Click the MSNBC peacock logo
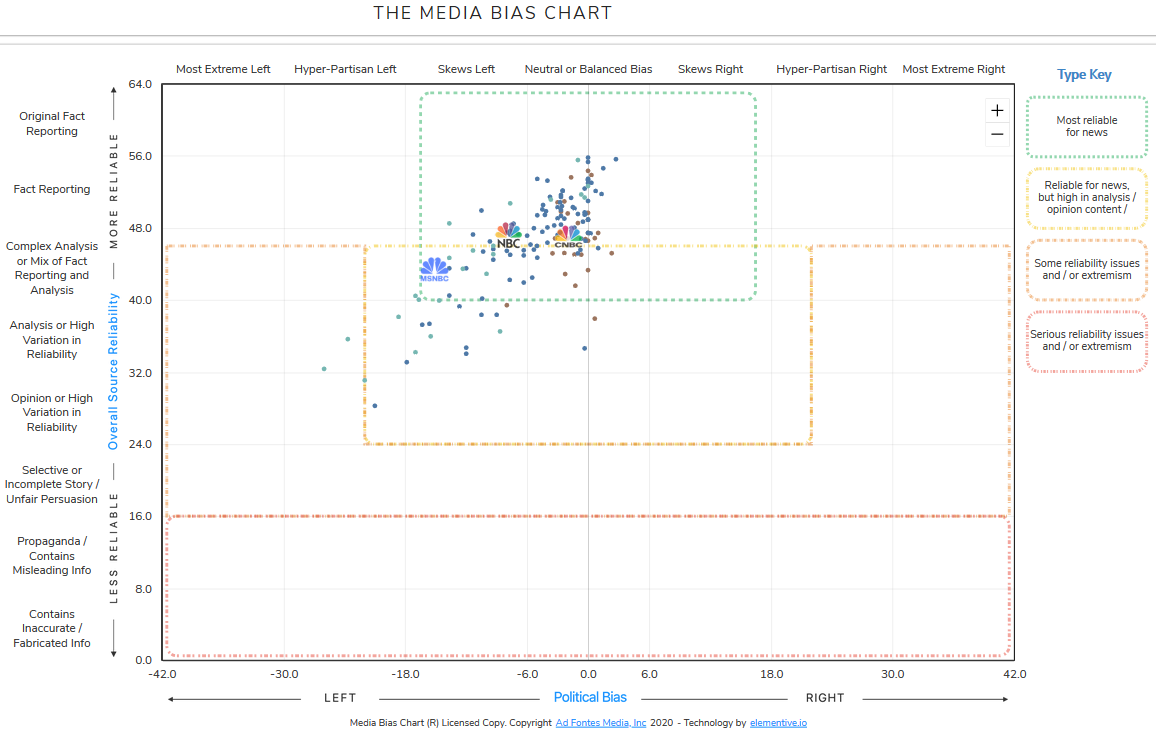 pyautogui.click(x=434, y=270)
